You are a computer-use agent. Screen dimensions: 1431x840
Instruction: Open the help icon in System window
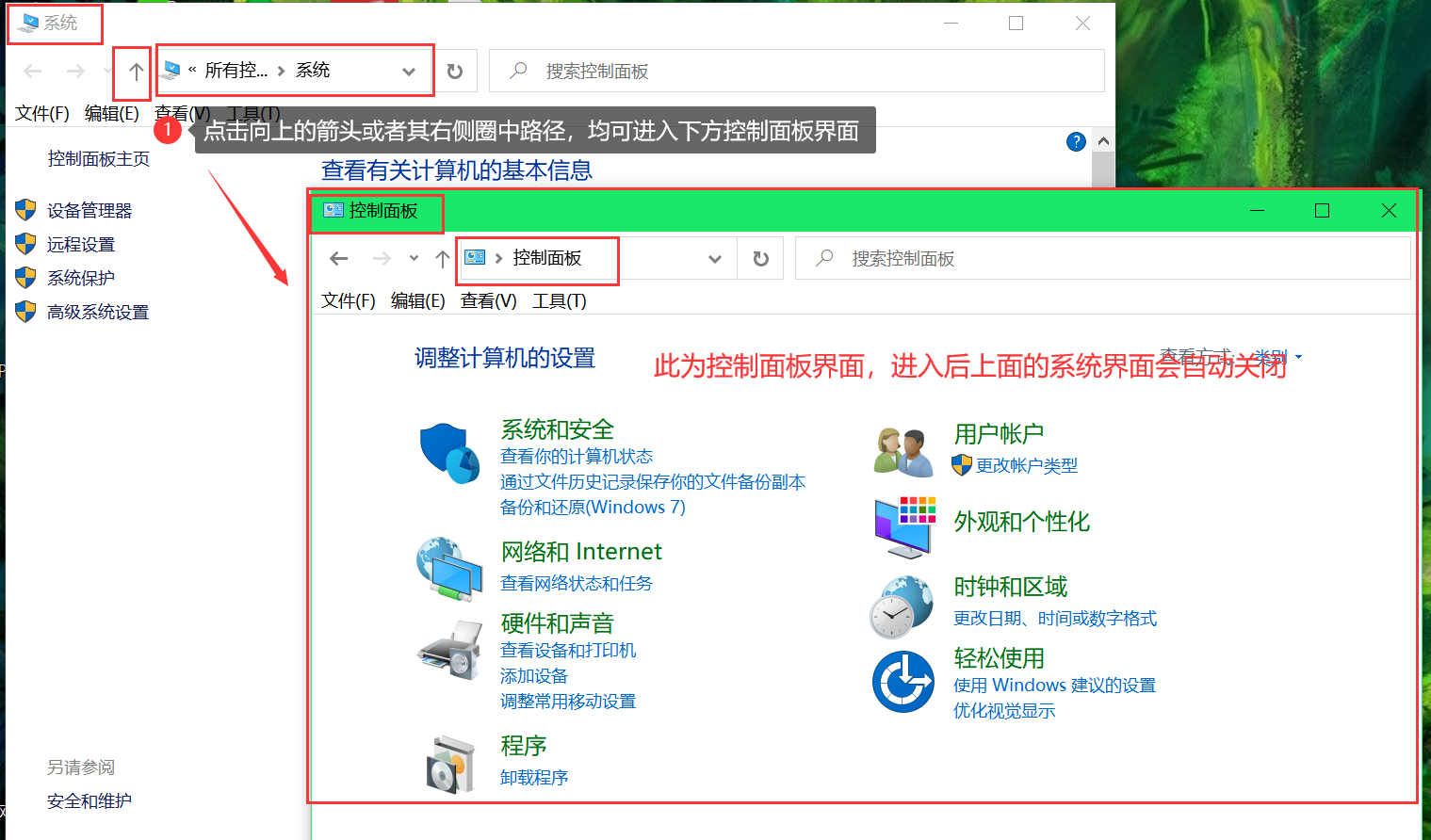tap(1076, 141)
